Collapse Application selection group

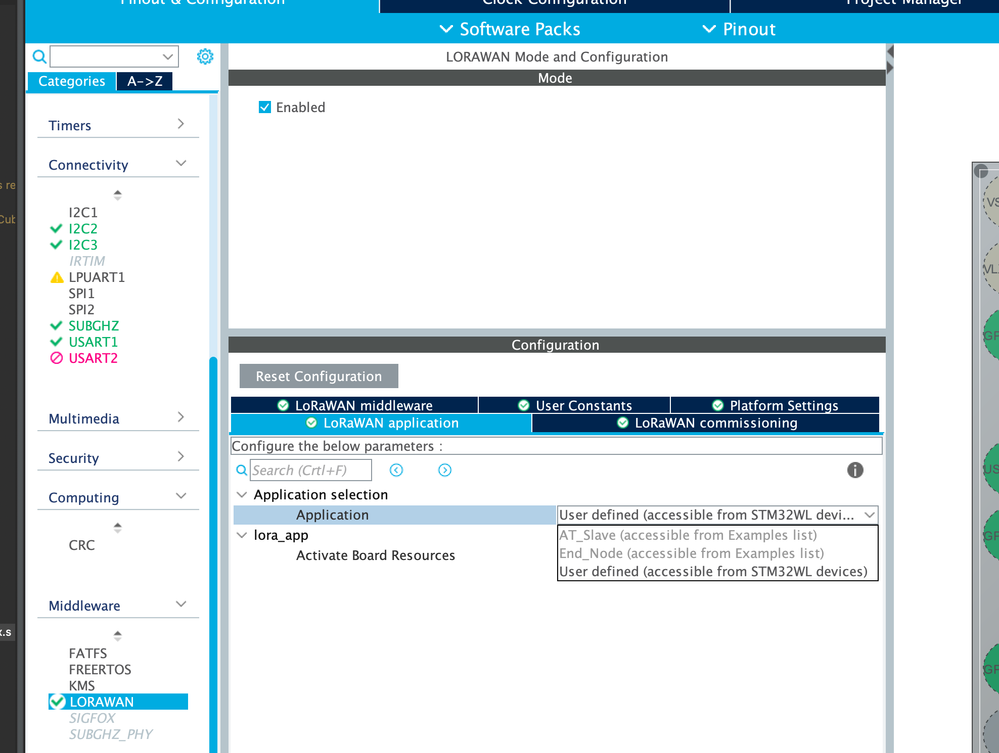coord(241,494)
